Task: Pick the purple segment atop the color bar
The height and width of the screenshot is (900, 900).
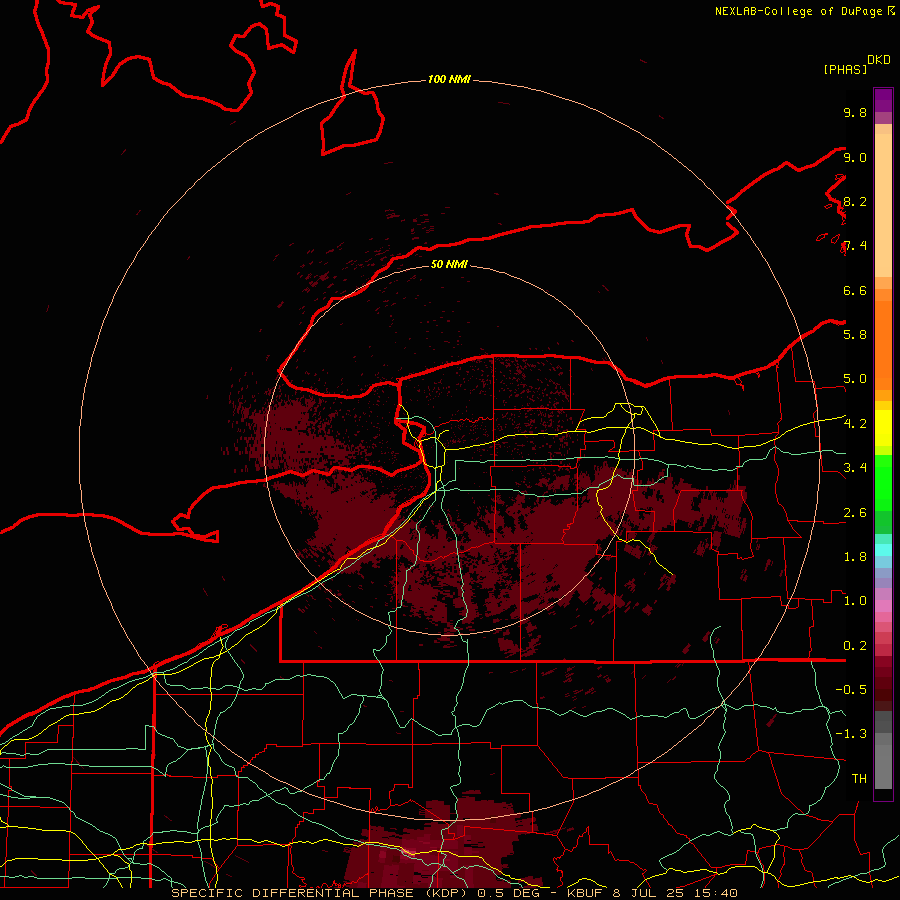Action: tap(883, 100)
